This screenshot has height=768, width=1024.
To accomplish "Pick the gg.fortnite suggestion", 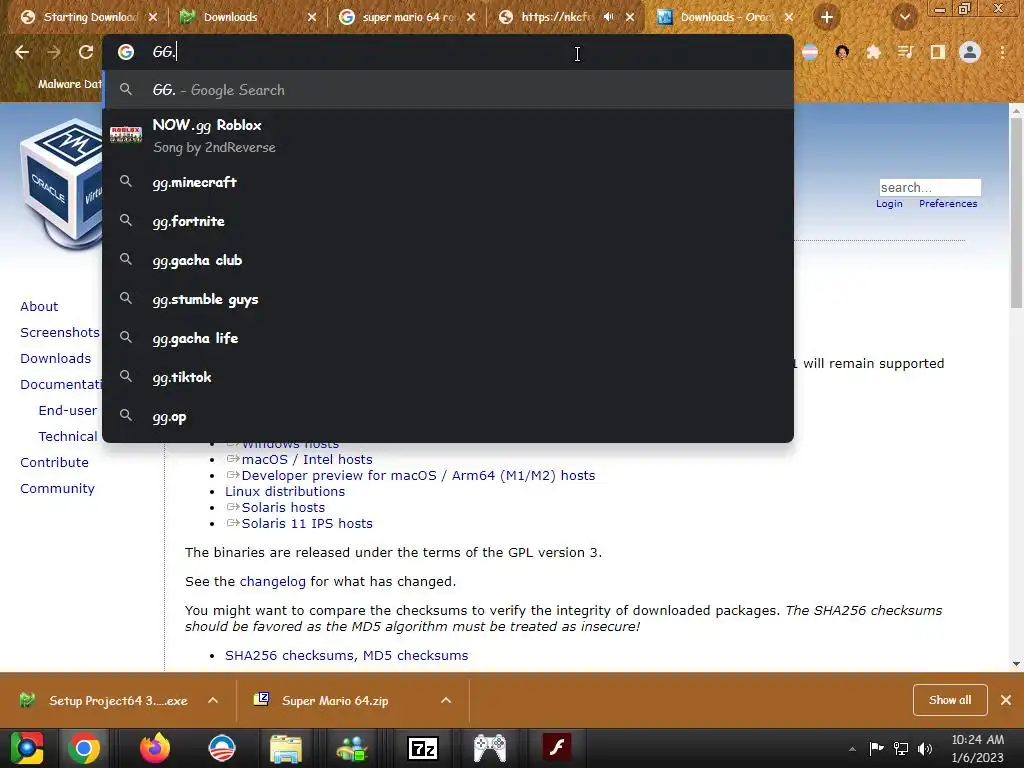I will [x=448, y=221].
